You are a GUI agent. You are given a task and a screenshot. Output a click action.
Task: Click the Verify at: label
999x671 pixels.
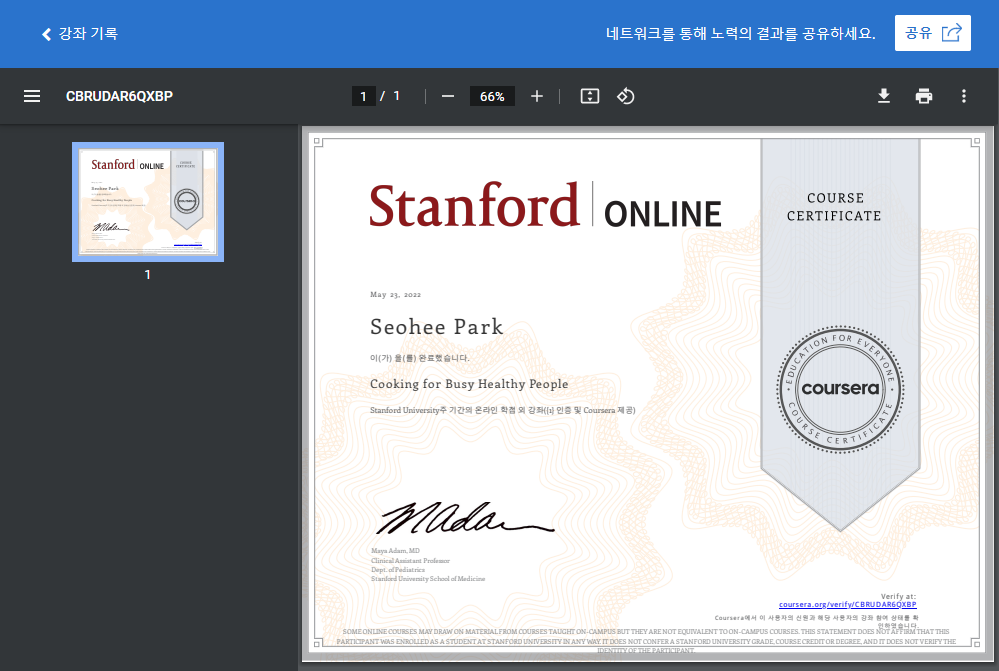pos(898,596)
